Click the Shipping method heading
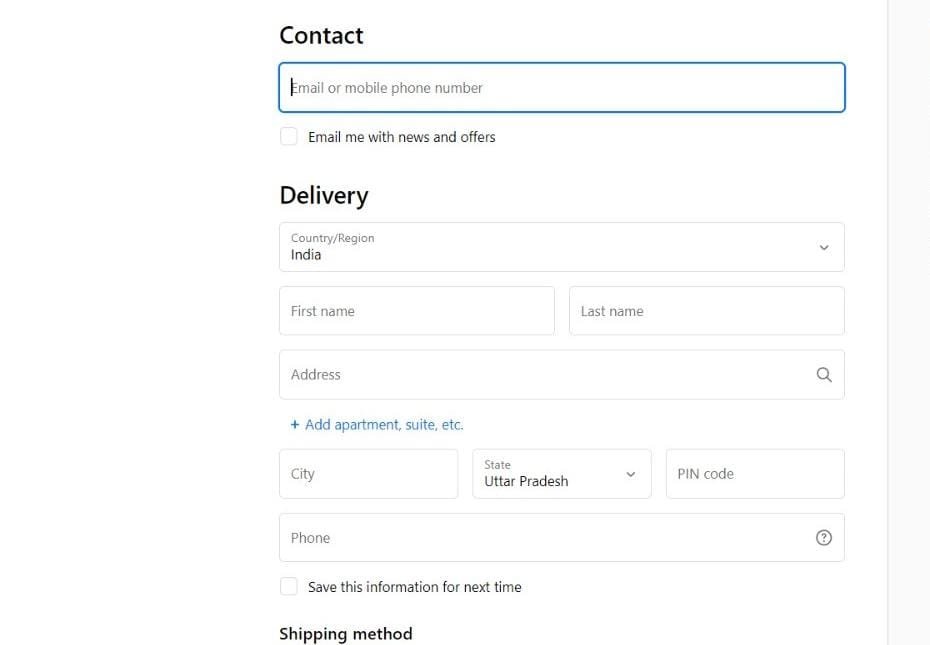The height and width of the screenshot is (645, 930). tap(346, 633)
